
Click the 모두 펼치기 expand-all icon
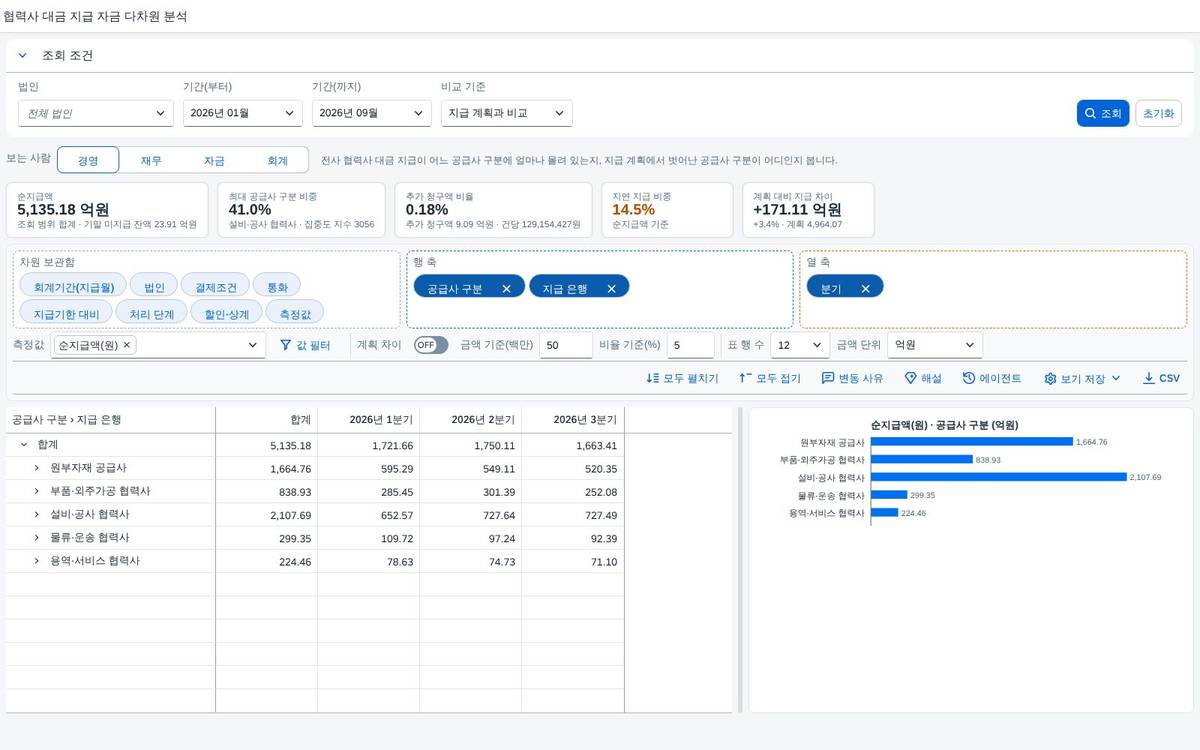(x=653, y=378)
